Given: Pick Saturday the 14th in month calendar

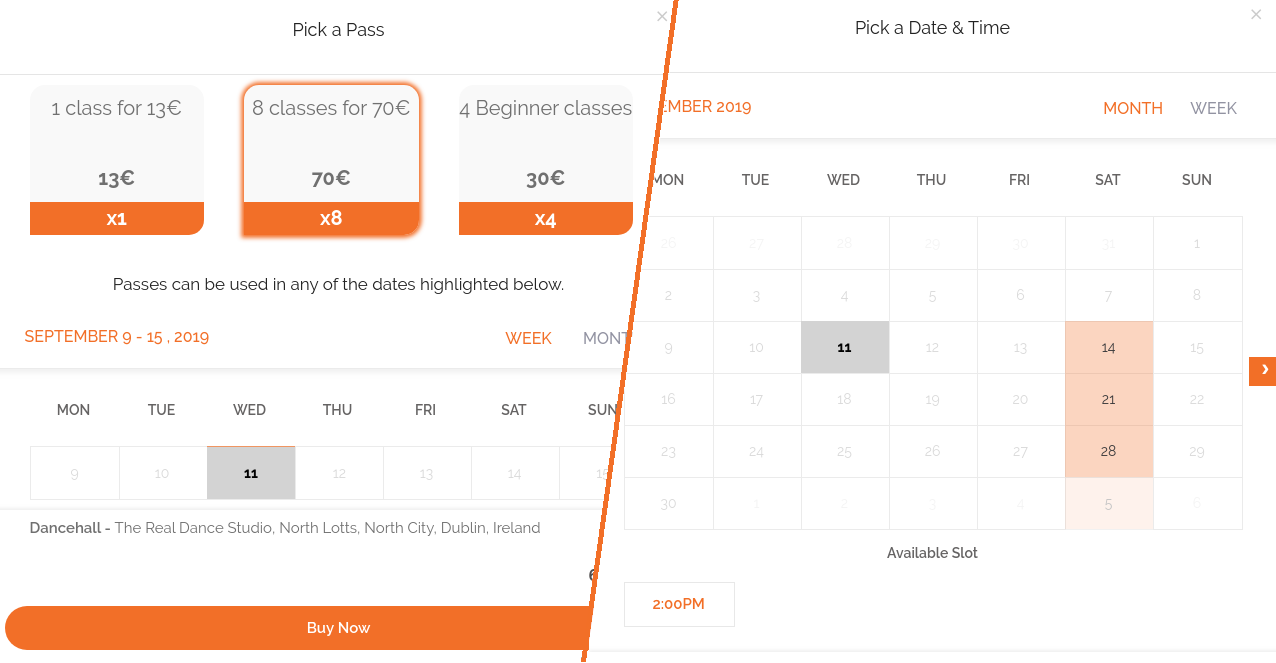Looking at the screenshot, I should point(1108,348).
